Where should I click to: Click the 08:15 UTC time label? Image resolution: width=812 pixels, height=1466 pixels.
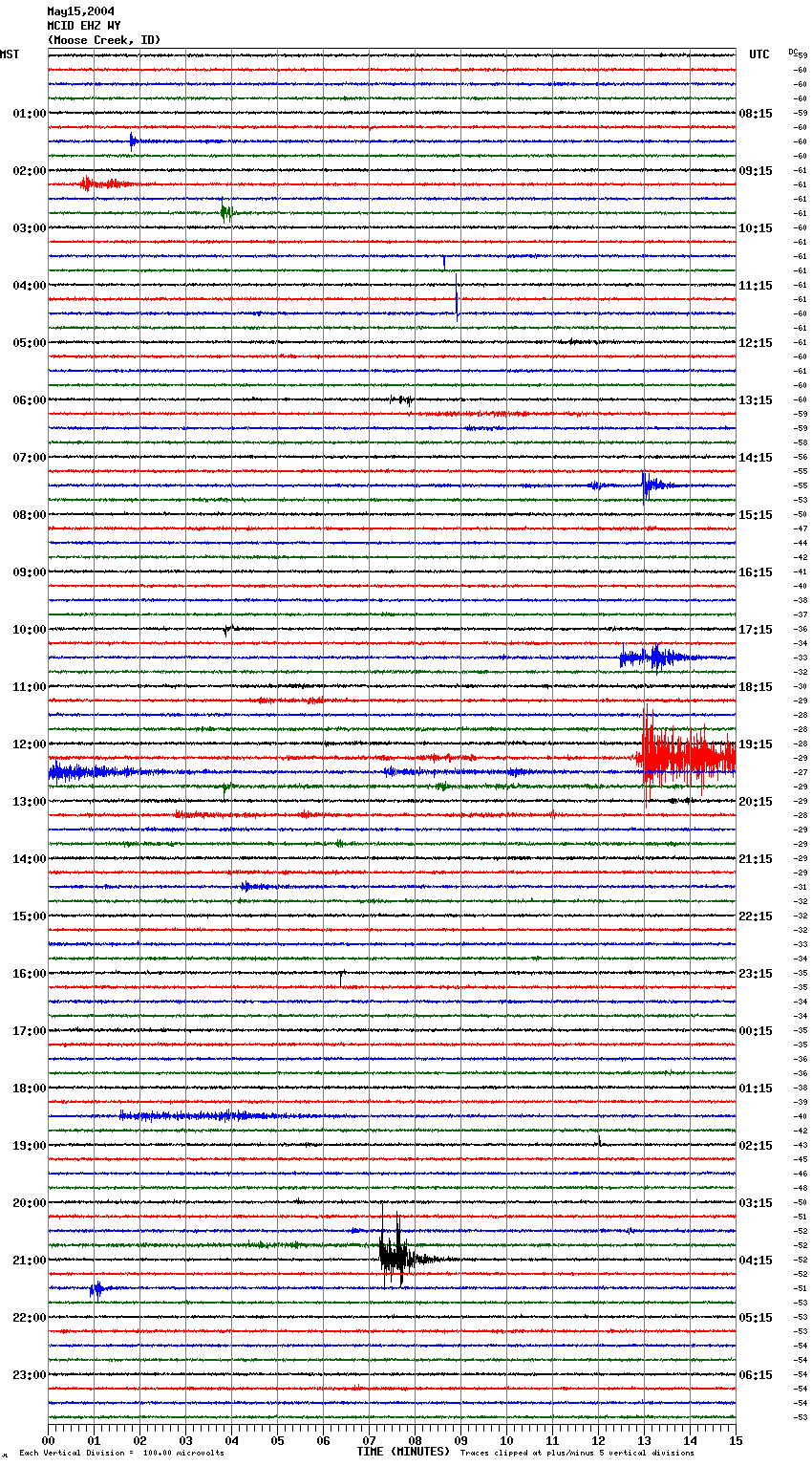[756, 114]
